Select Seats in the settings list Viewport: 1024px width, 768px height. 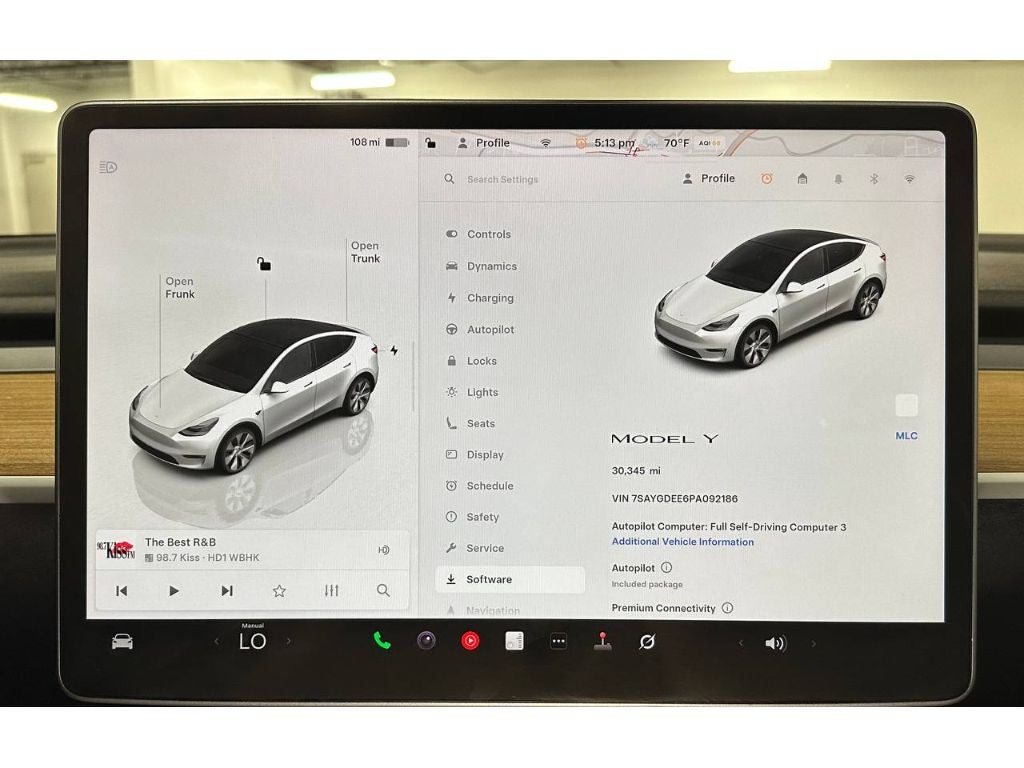[471, 423]
